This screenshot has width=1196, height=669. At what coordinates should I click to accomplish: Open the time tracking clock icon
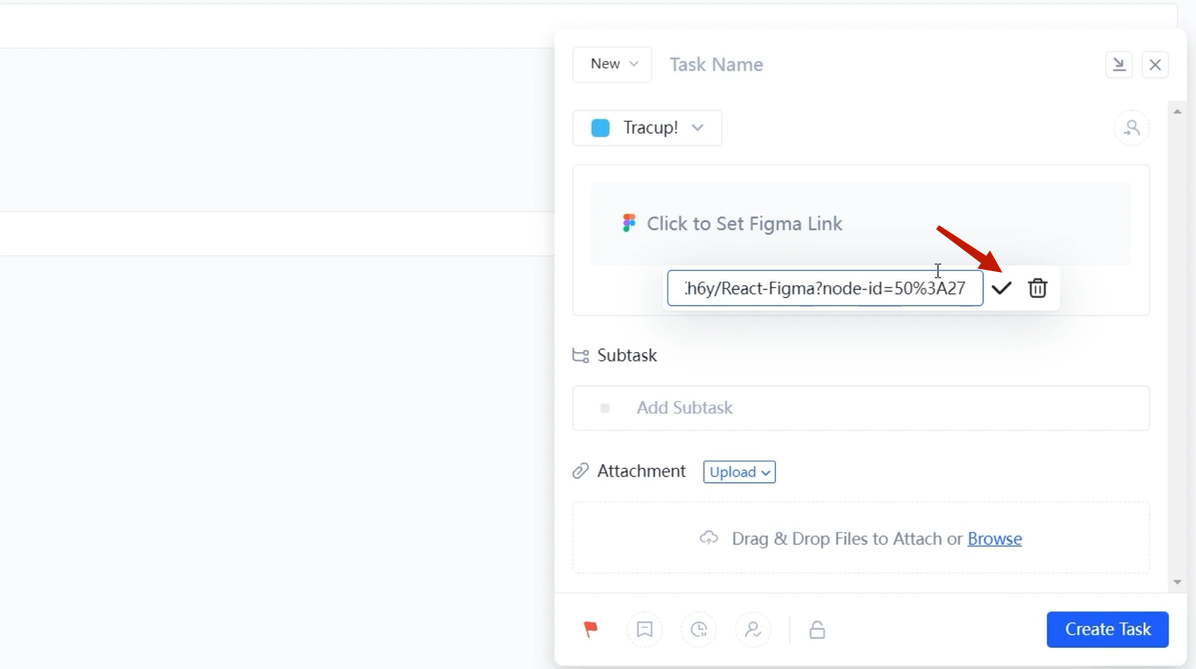699,629
